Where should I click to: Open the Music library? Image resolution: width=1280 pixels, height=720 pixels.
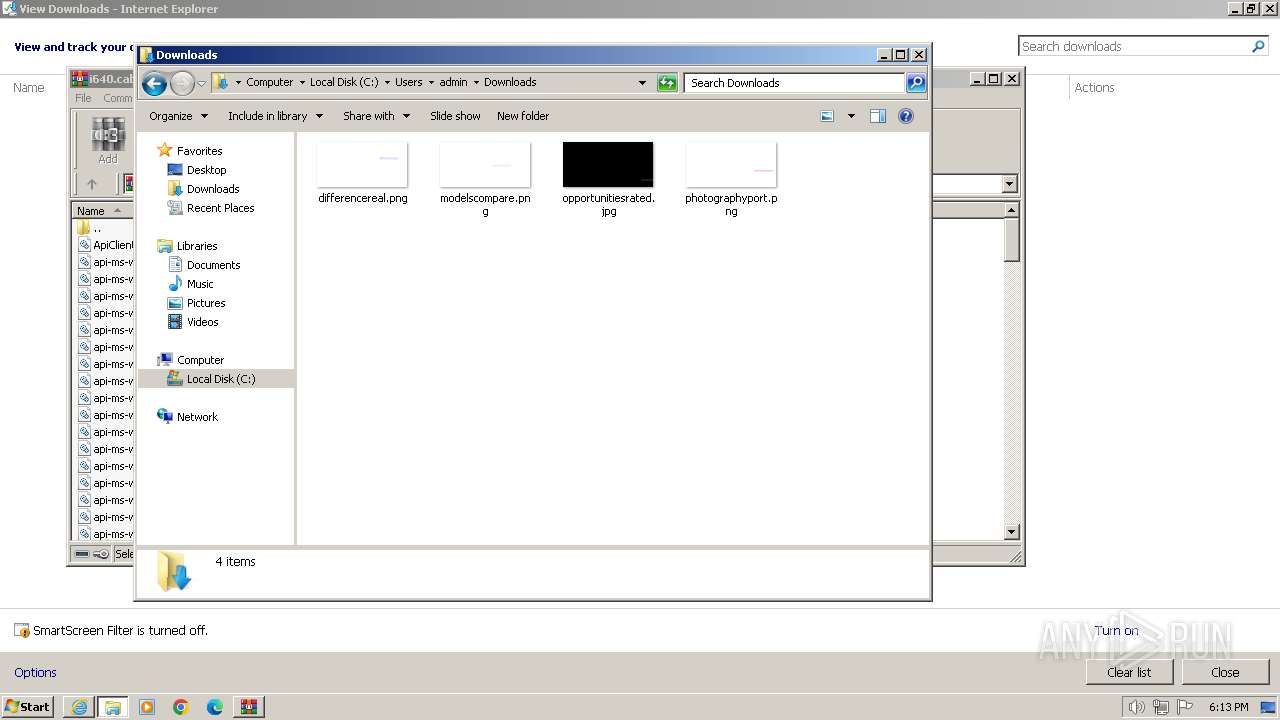[200, 284]
